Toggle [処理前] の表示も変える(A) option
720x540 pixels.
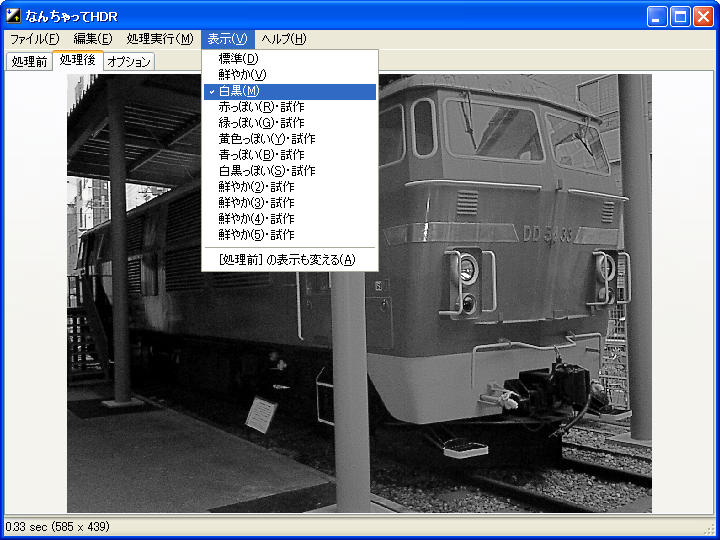(x=290, y=260)
